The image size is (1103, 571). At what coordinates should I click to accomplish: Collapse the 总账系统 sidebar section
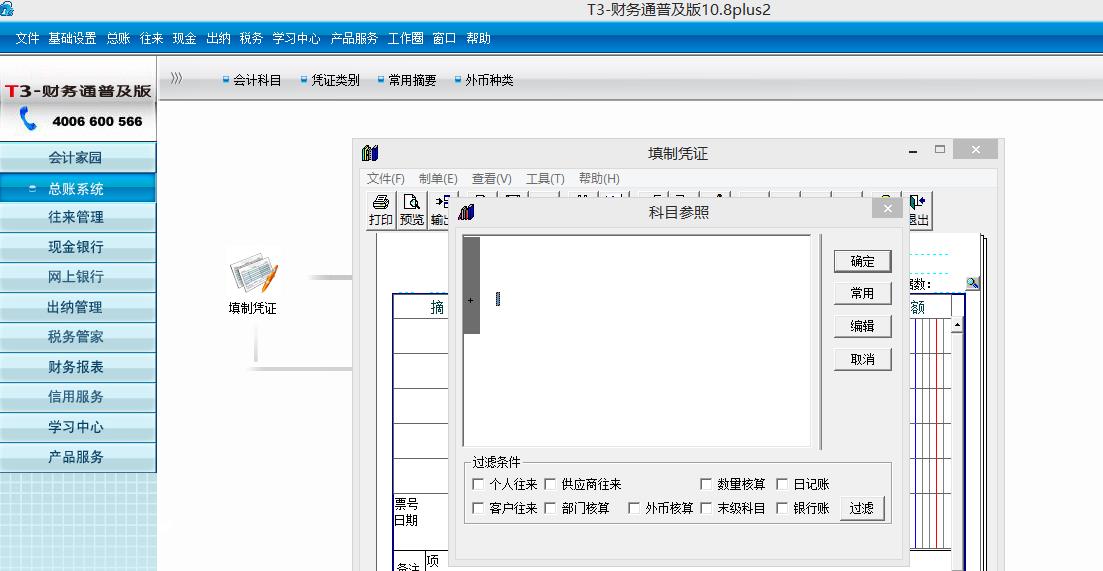tap(77, 188)
